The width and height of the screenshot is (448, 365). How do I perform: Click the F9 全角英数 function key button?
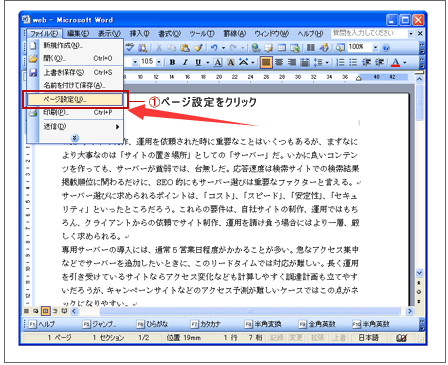click(317, 324)
